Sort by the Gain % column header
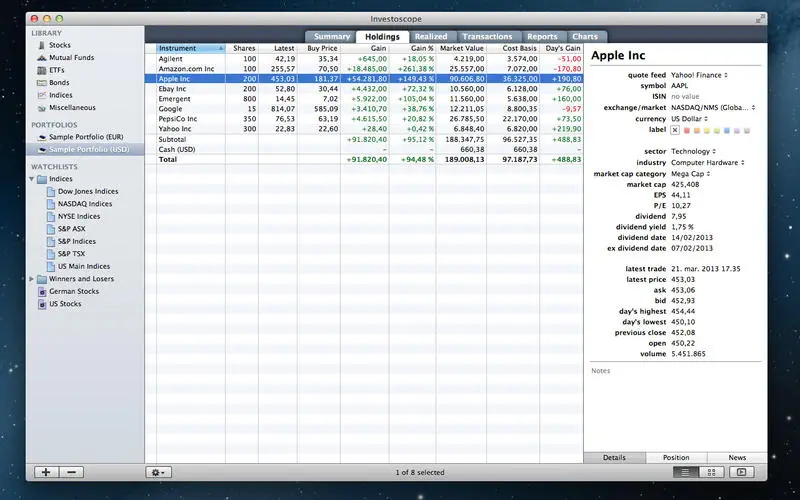 412,48
